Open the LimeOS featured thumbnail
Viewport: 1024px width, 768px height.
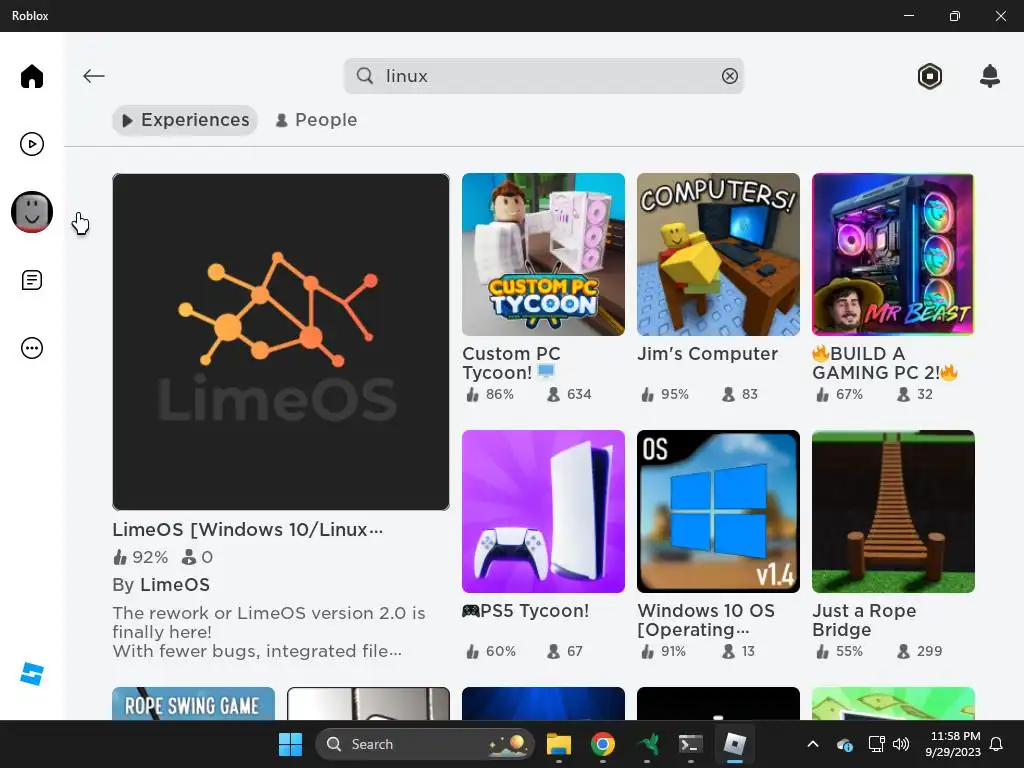pyautogui.click(x=281, y=342)
